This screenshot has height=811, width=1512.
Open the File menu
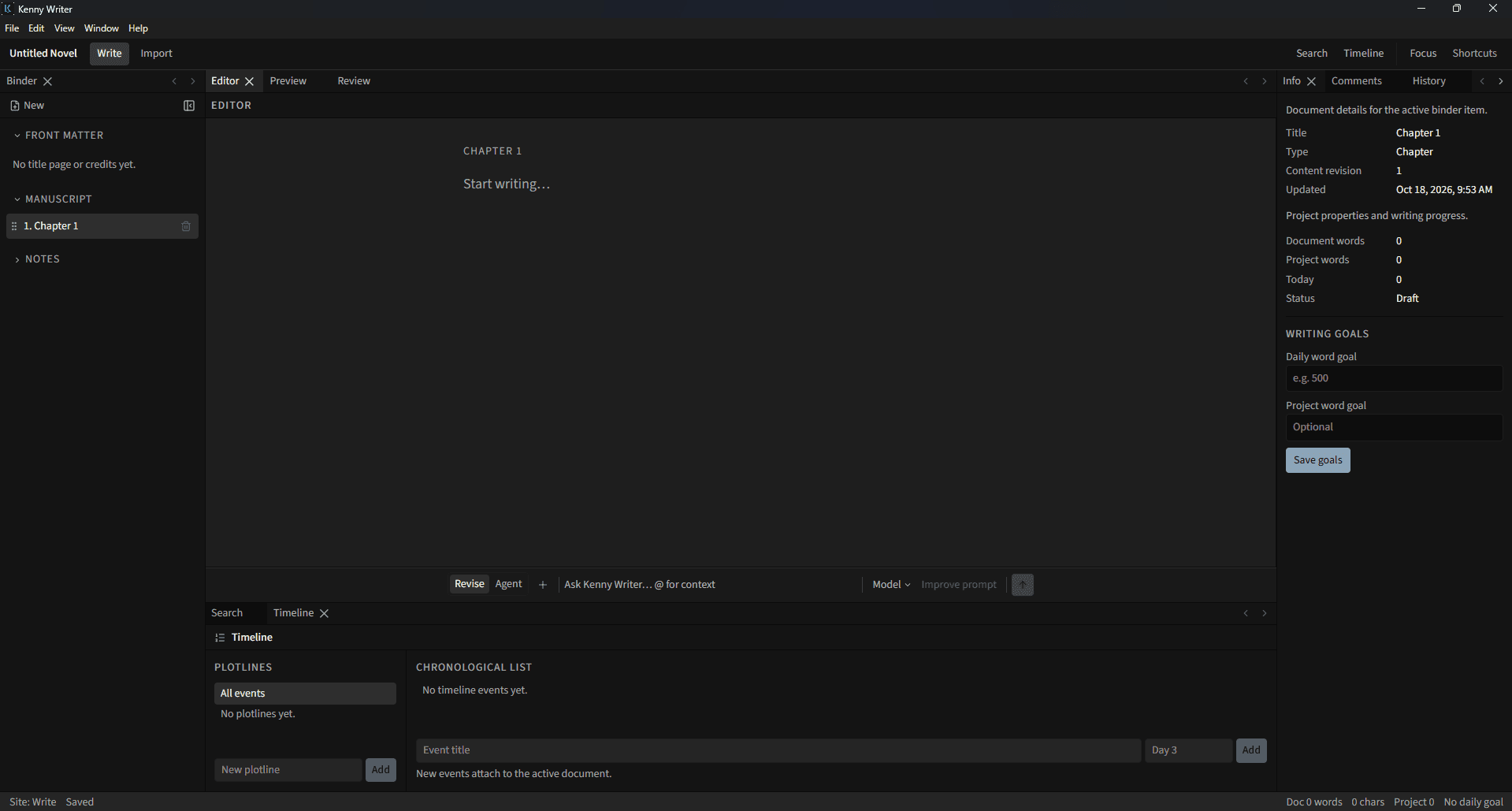click(x=12, y=28)
